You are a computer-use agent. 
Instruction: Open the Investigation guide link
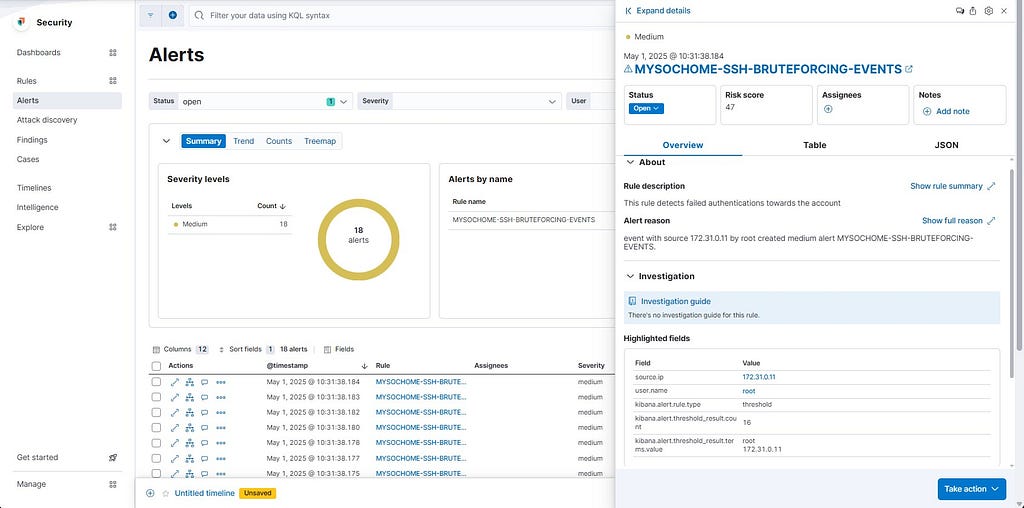click(x=675, y=301)
